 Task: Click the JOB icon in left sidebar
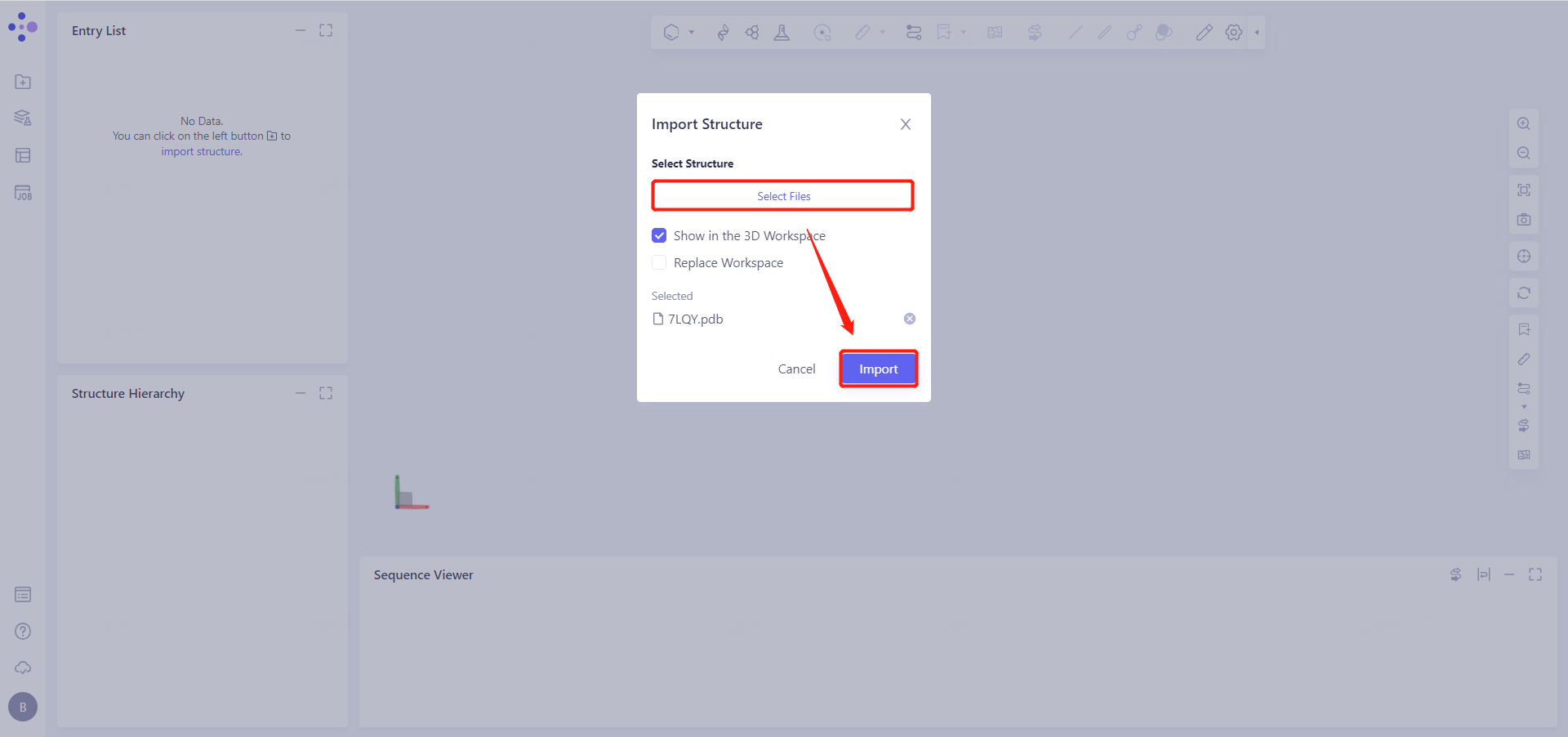coord(23,193)
